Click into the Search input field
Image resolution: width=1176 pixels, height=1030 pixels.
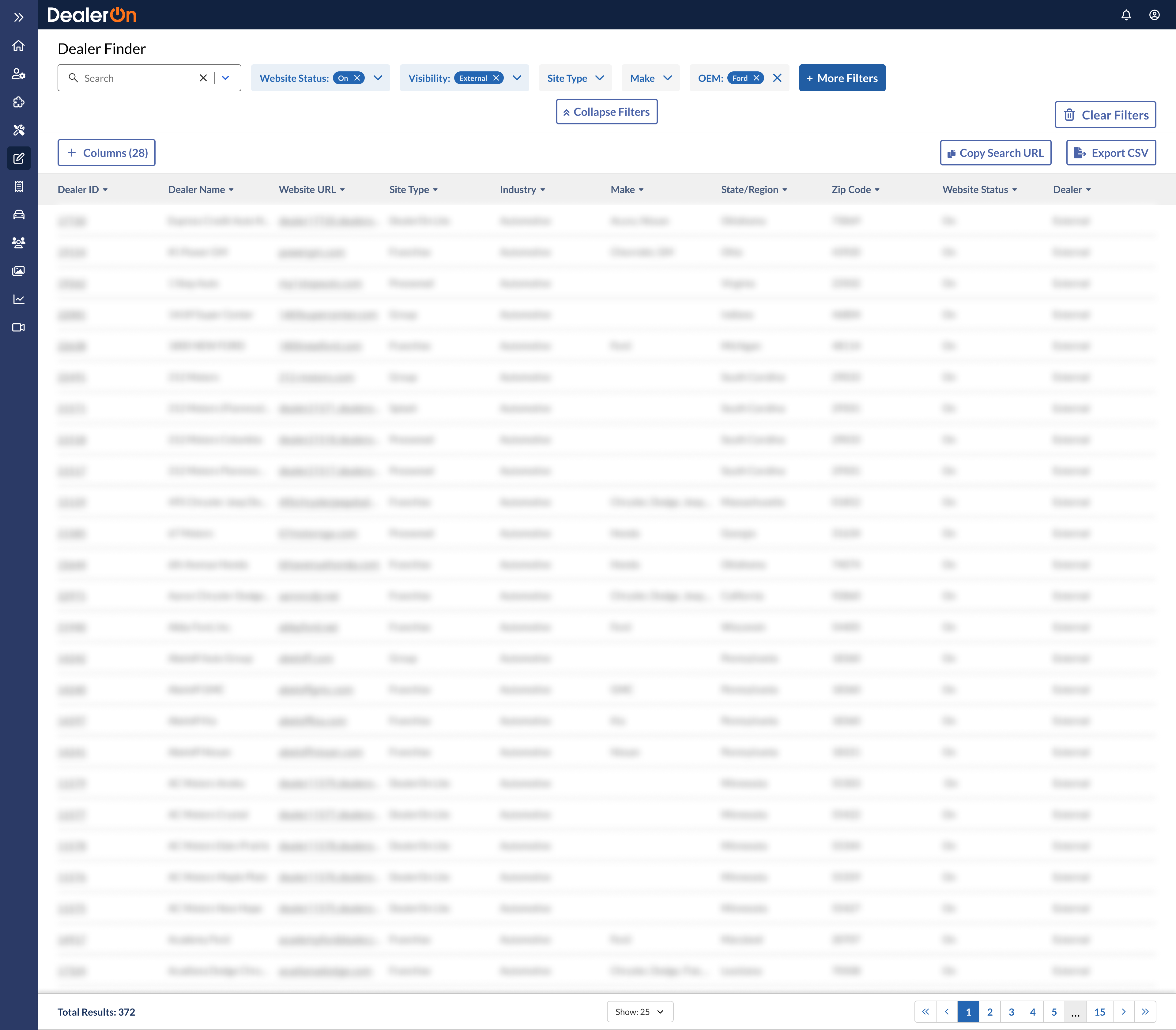coord(138,78)
